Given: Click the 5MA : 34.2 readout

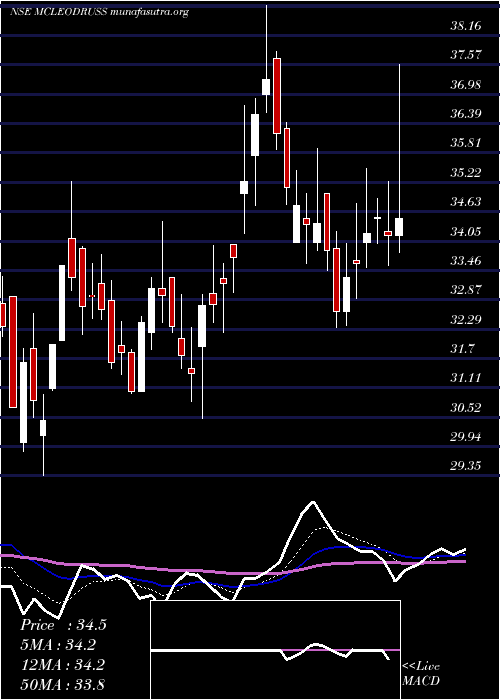Looking at the screenshot, I should coord(58,645).
